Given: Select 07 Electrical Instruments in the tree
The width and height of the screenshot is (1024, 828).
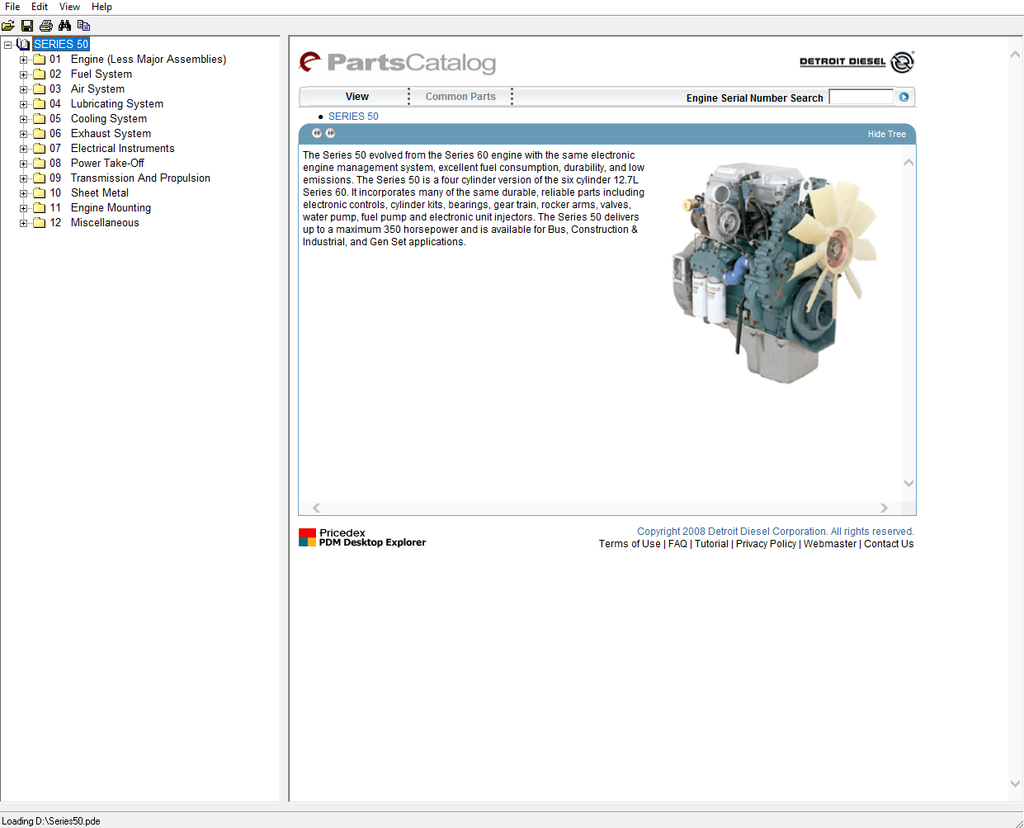Looking at the screenshot, I should (x=122, y=149).
